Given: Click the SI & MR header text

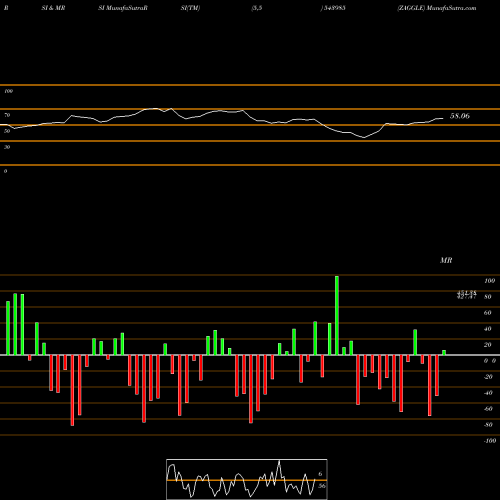Looking at the screenshot, I should tap(53, 8).
